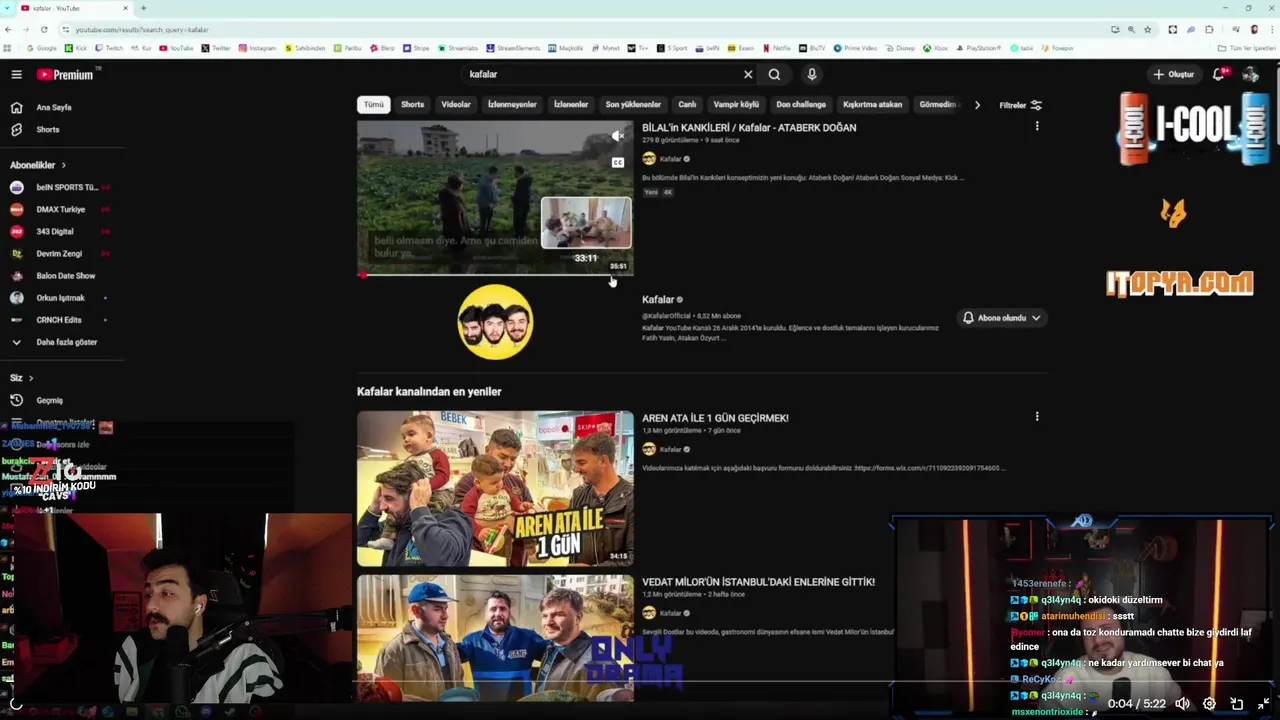This screenshot has width=1280, height=720.
Task: Open AREN ATA İLE 1 GÜN GEÇİRMEK title
Action: [715, 418]
